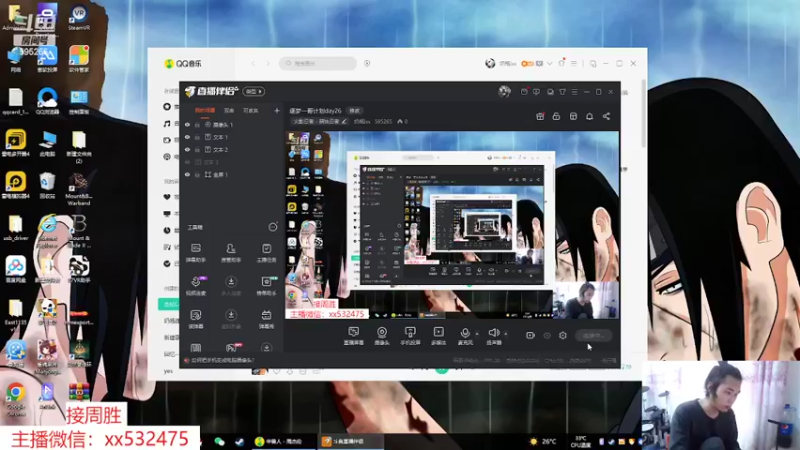The width and height of the screenshot is (800, 450).
Task: Open WeChat from the taskbar
Action: 219,442
